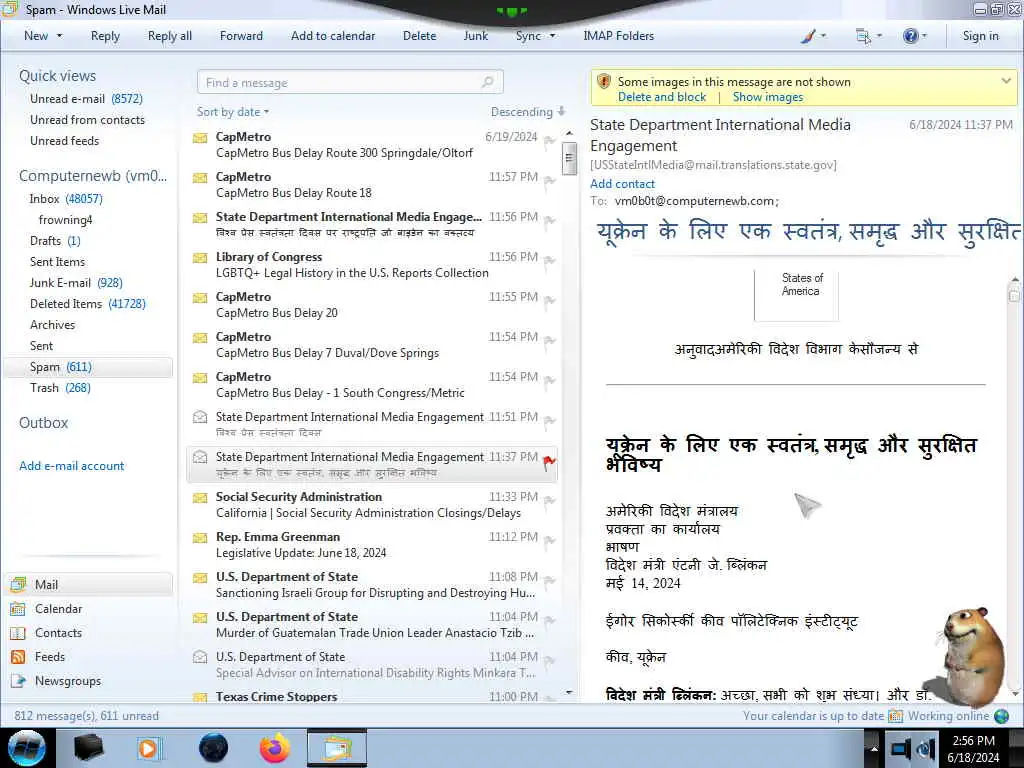Click the Newsgroups icon
Screen dimensions: 1024x768
click(18, 681)
